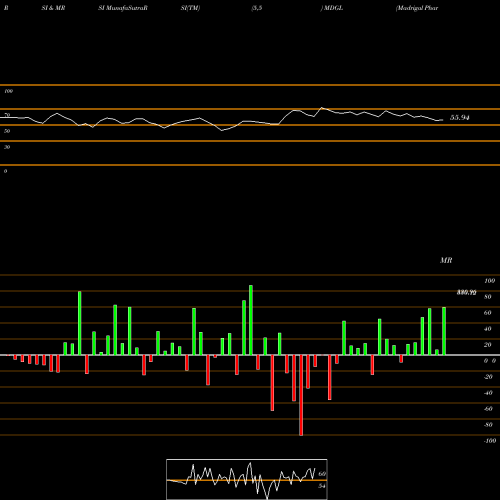The height and width of the screenshot is (500, 500).
Task: Click the 80 label on the MR axis
Action: click(x=488, y=297)
